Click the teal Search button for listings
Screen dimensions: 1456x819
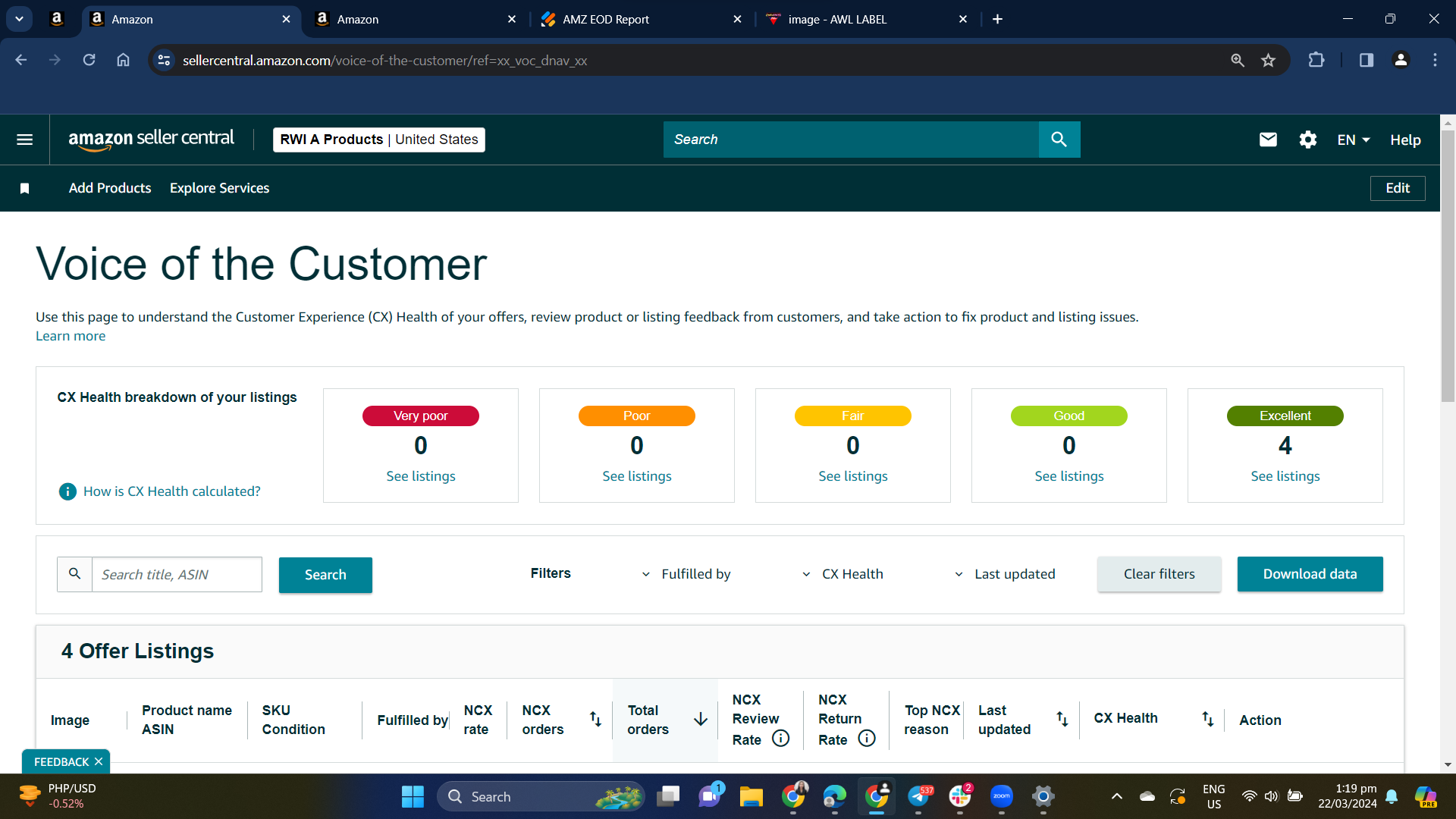325,575
